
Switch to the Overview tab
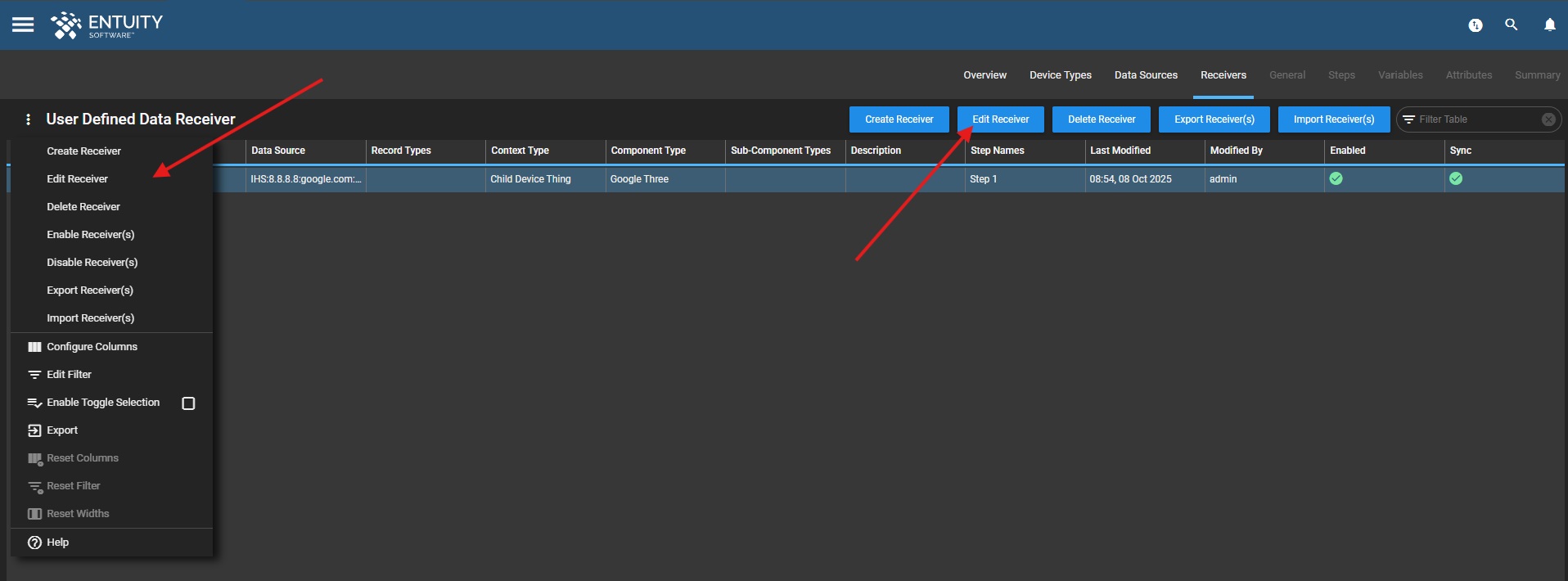[x=985, y=75]
